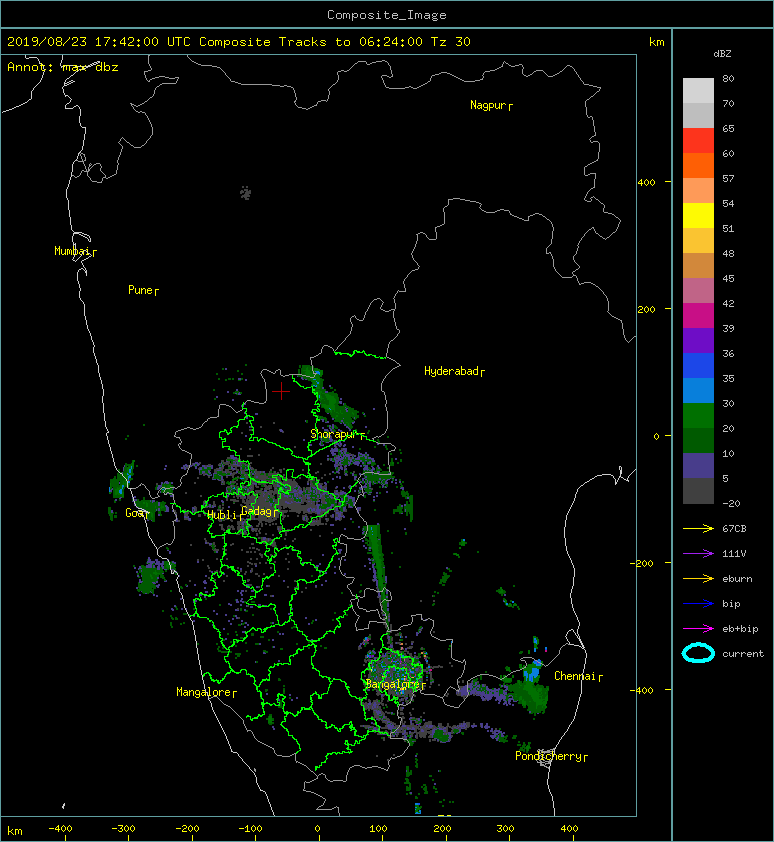The image size is (774, 842).
Task: Click the -400 tick on horizontal axis
Action: (60, 829)
